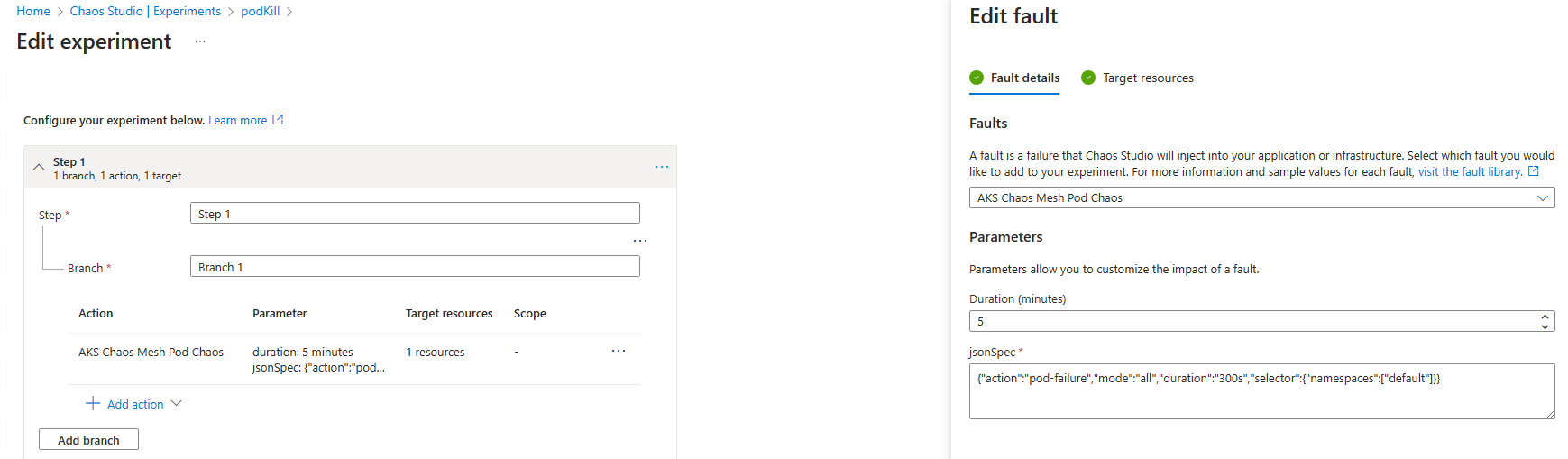The height and width of the screenshot is (459, 1568).
Task: Click the plus icon for Add action
Action: [x=93, y=403]
